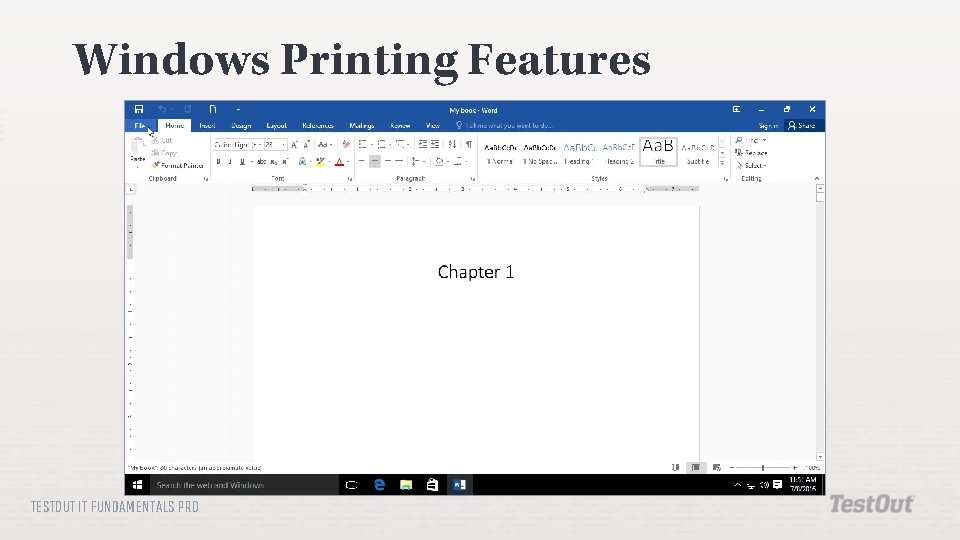
Task: Toggle Subscript formatting
Action: point(274,162)
